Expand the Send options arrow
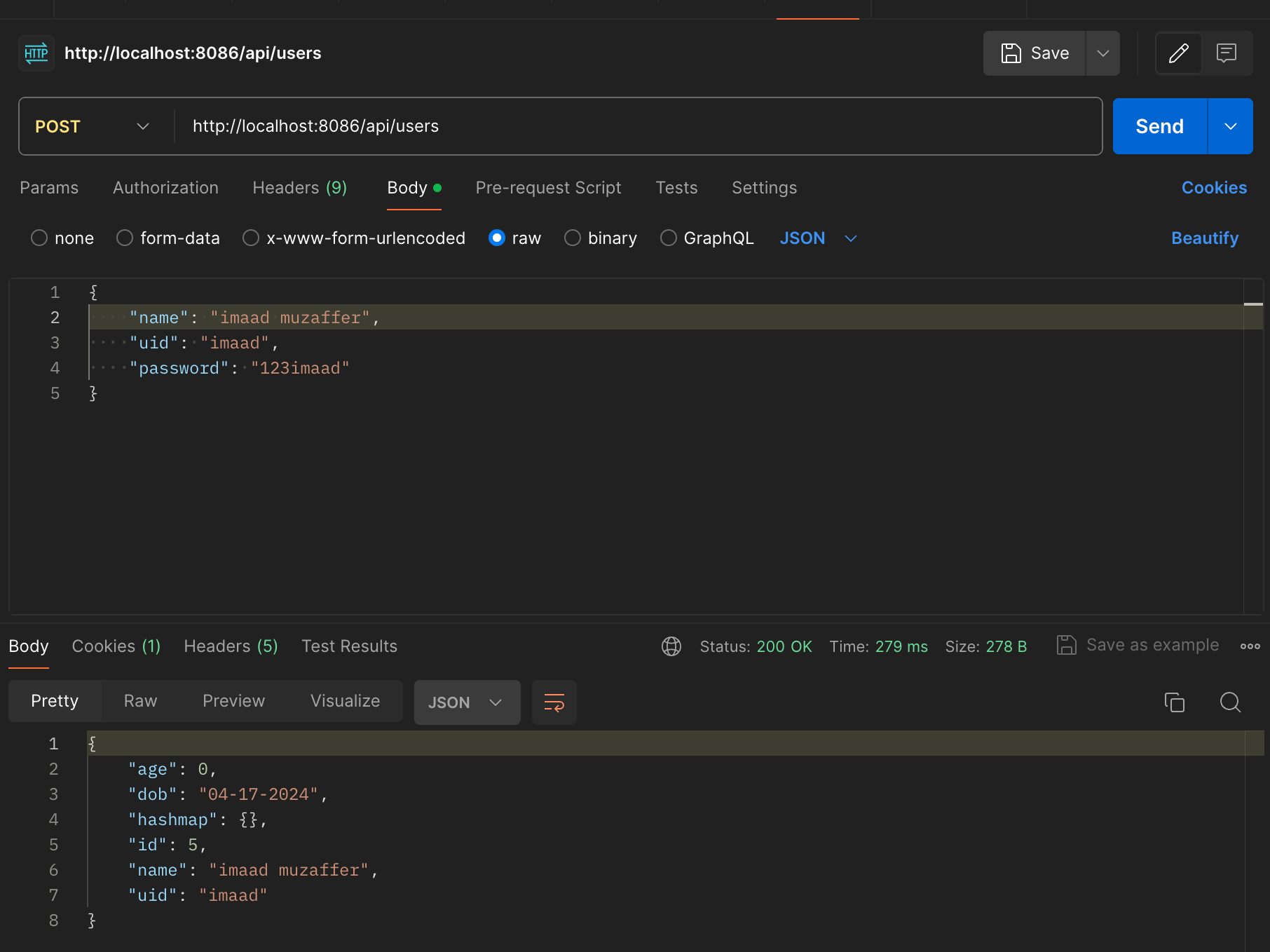The image size is (1270, 952). (1231, 126)
